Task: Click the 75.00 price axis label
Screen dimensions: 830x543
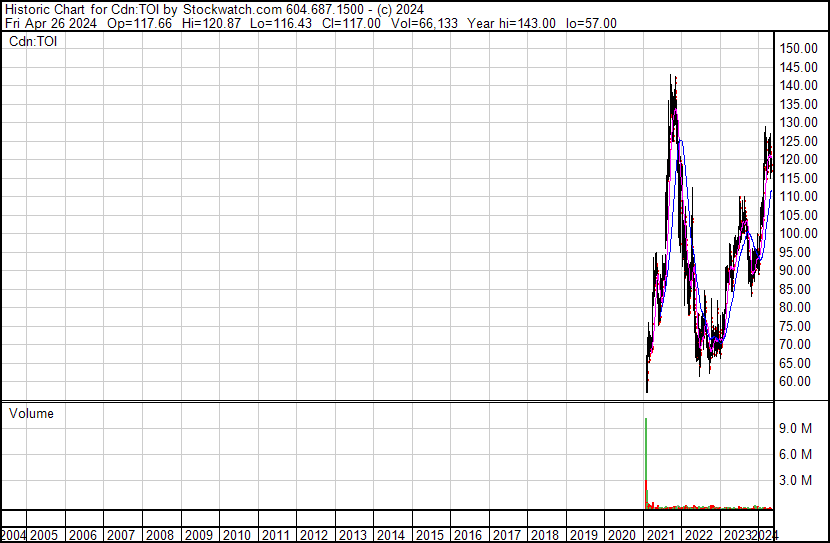Action: click(795, 327)
